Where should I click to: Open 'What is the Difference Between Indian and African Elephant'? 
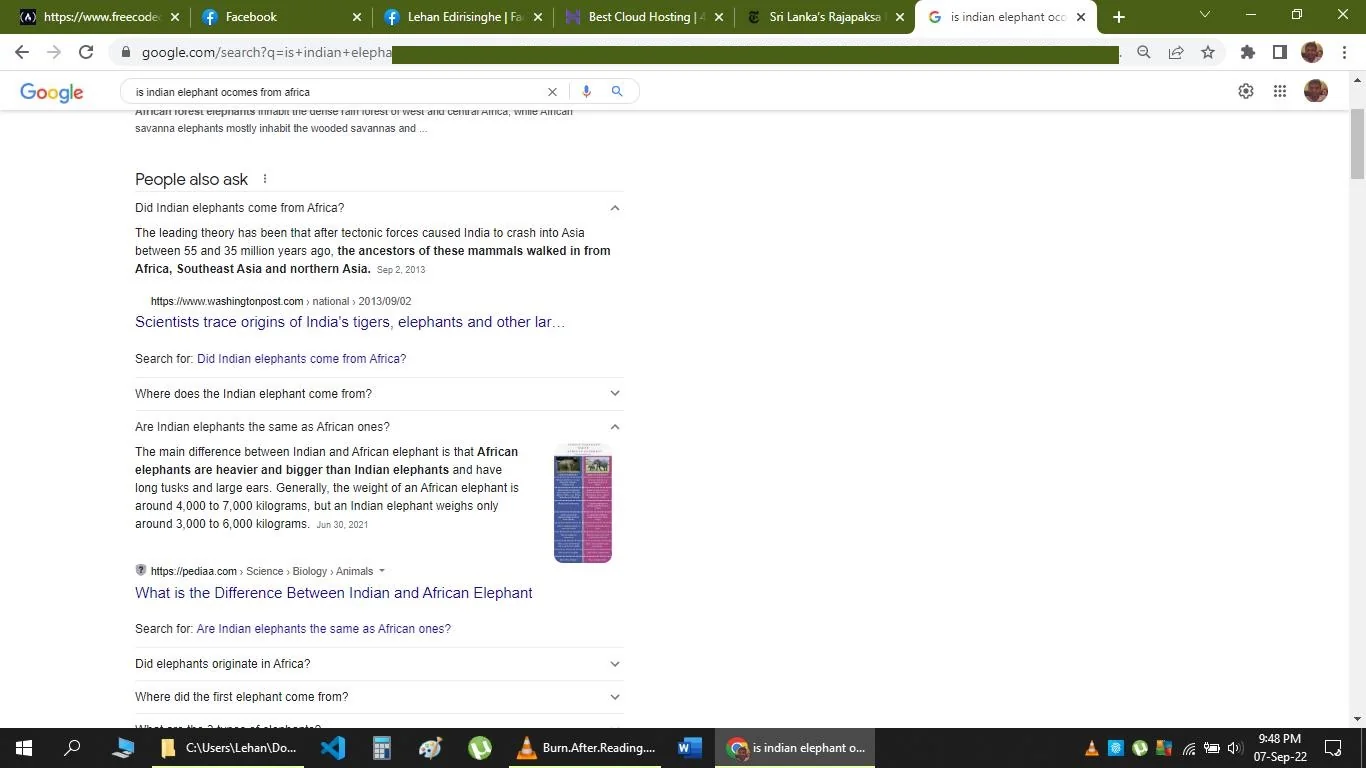(334, 593)
